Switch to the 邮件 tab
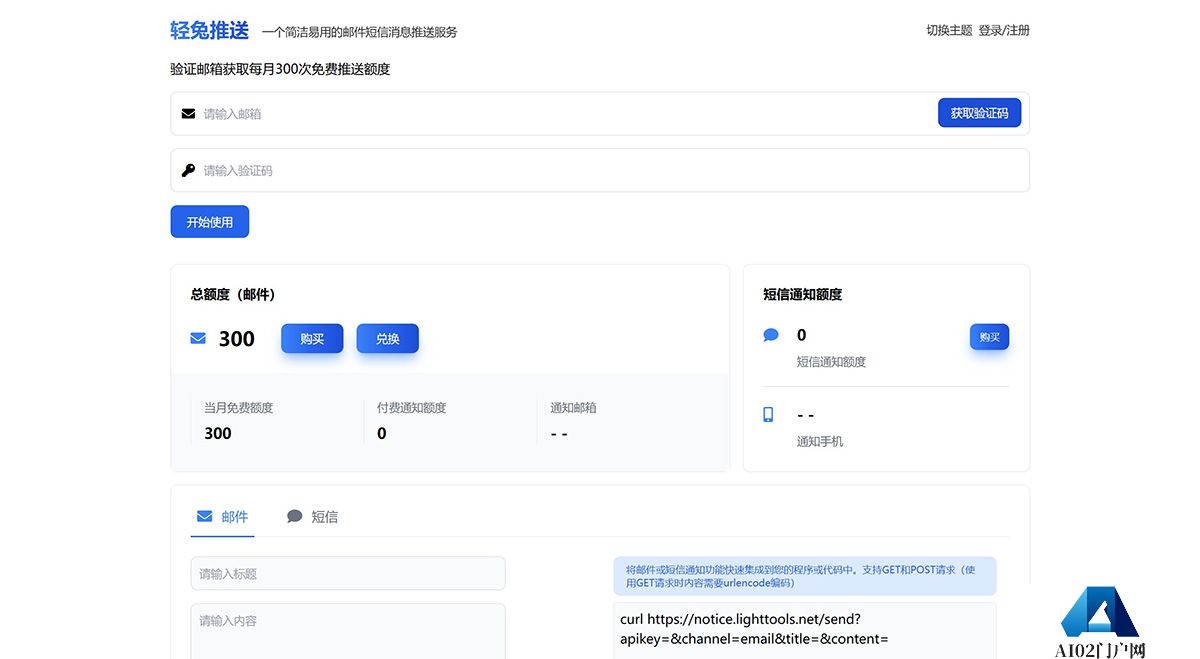Viewport: 1200px width, 659px height. tap(222, 517)
